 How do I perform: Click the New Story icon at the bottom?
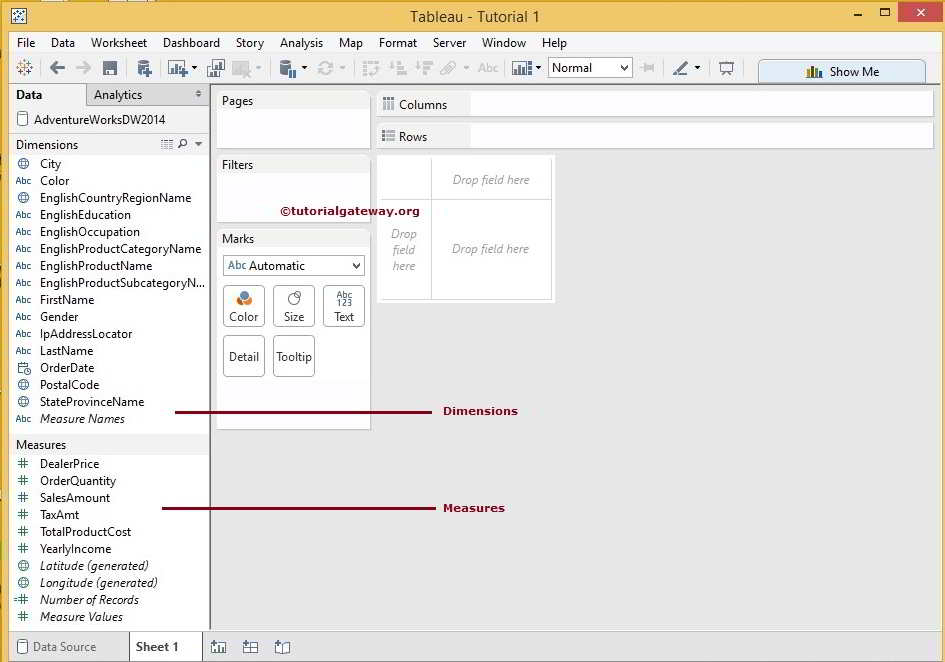click(x=282, y=647)
